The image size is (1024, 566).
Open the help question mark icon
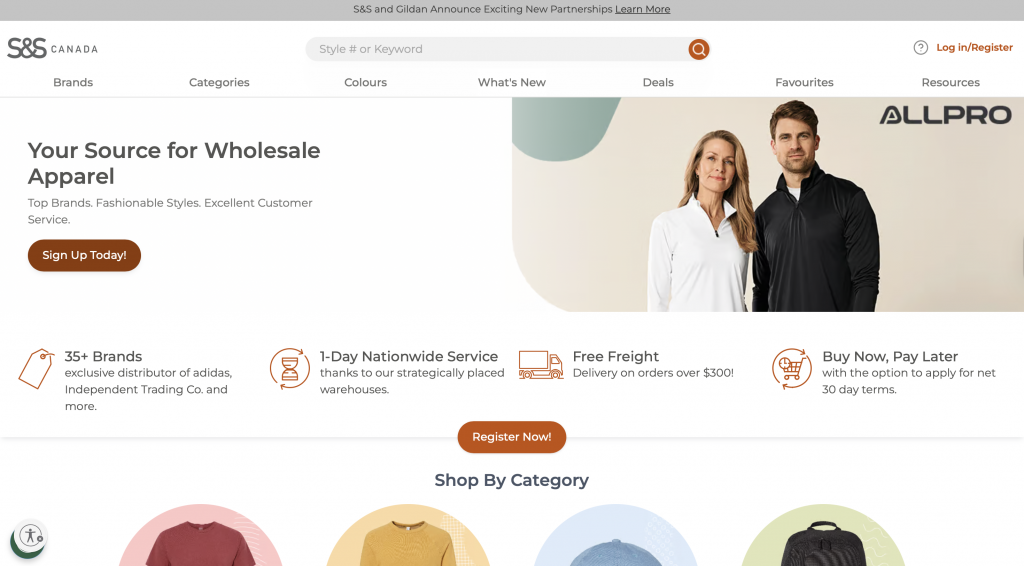coord(920,48)
